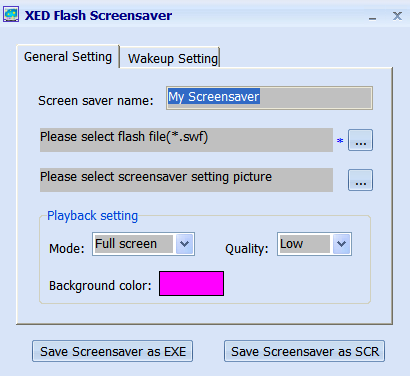Expand the Mode dropdown arrow
The height and width of the screenshot is (376, 410).
184,244
